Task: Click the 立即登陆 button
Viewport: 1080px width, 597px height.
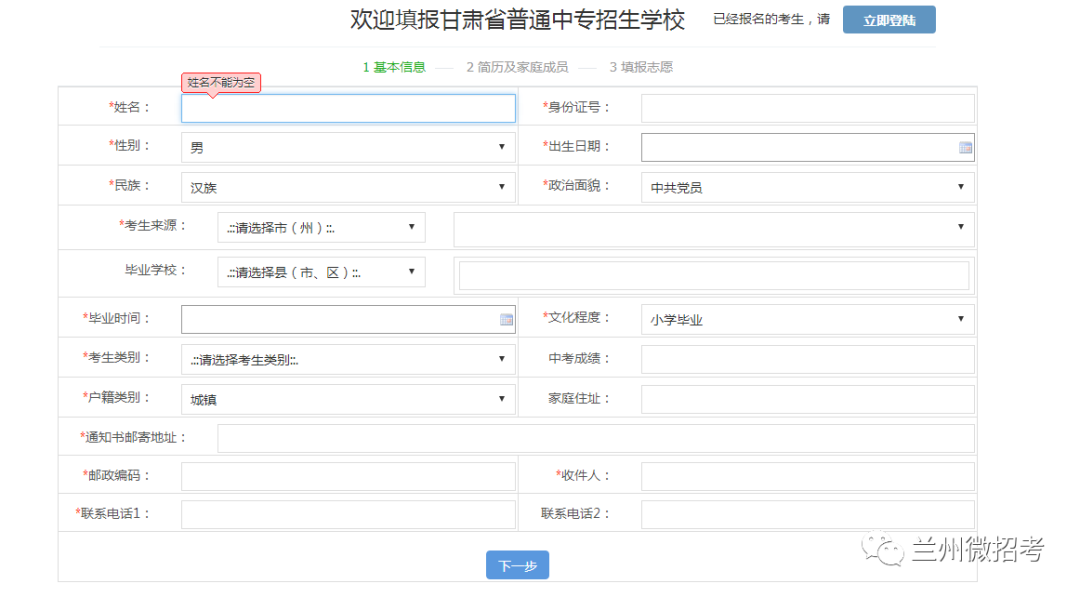Action: (x=888, y=20)
